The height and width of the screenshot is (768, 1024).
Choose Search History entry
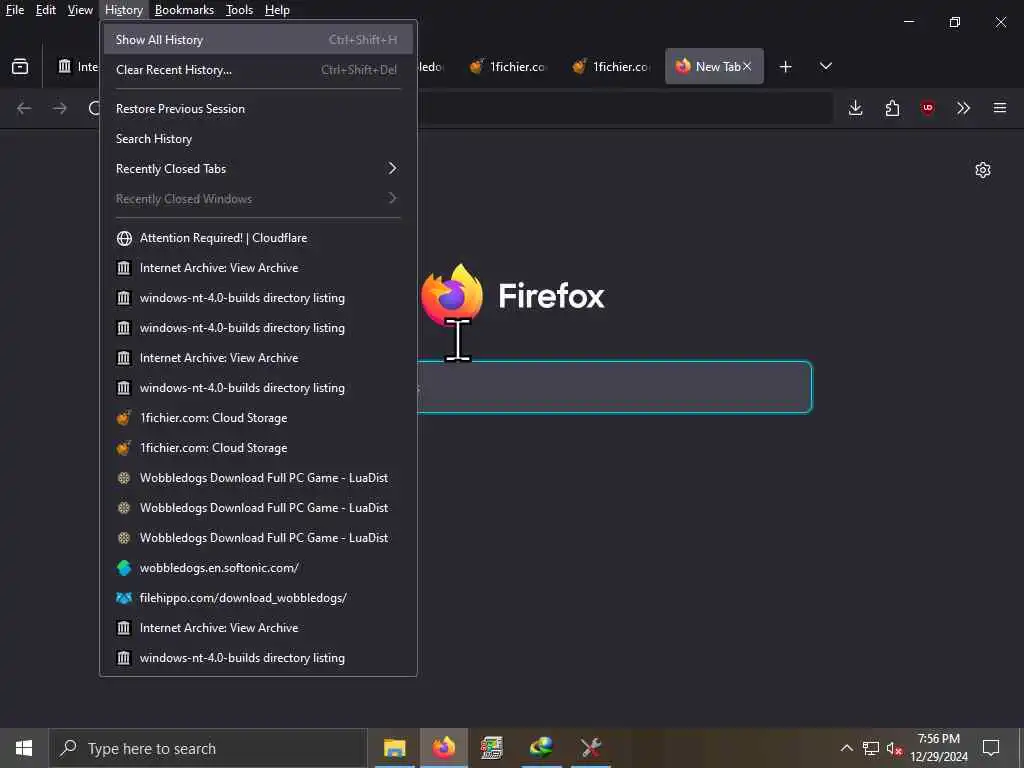258,139
